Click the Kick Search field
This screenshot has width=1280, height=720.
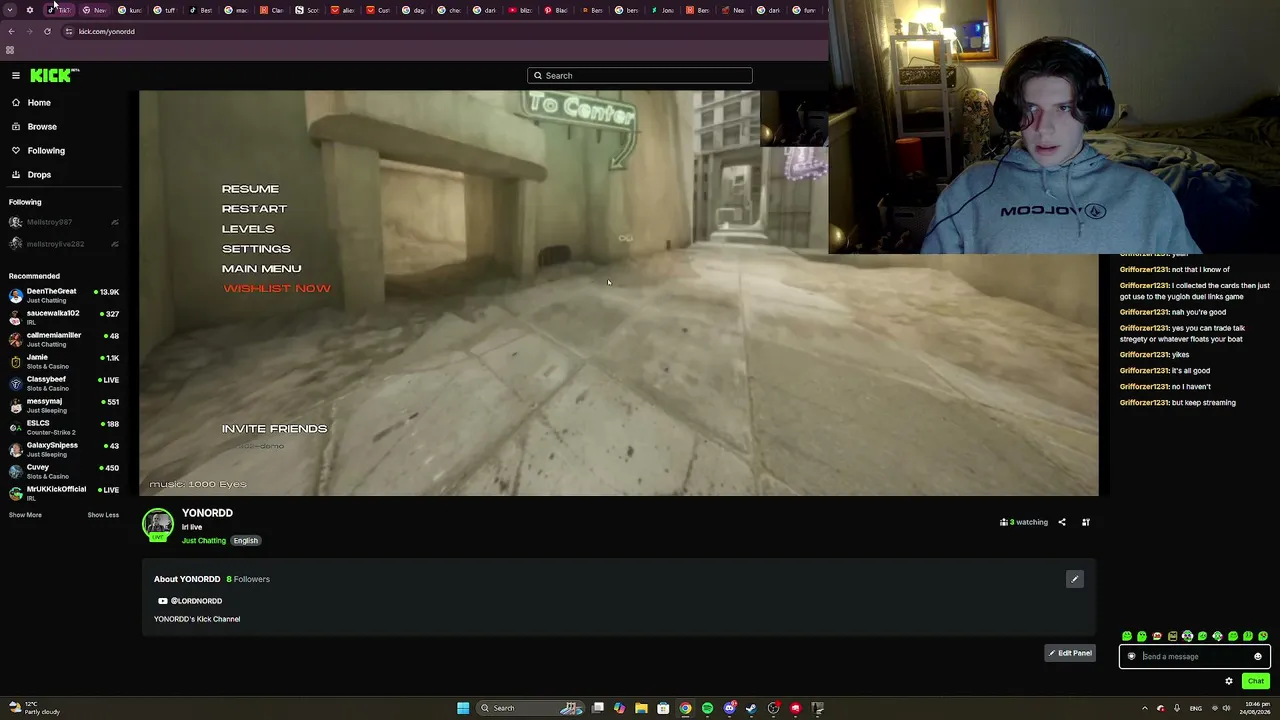point(640,75)
